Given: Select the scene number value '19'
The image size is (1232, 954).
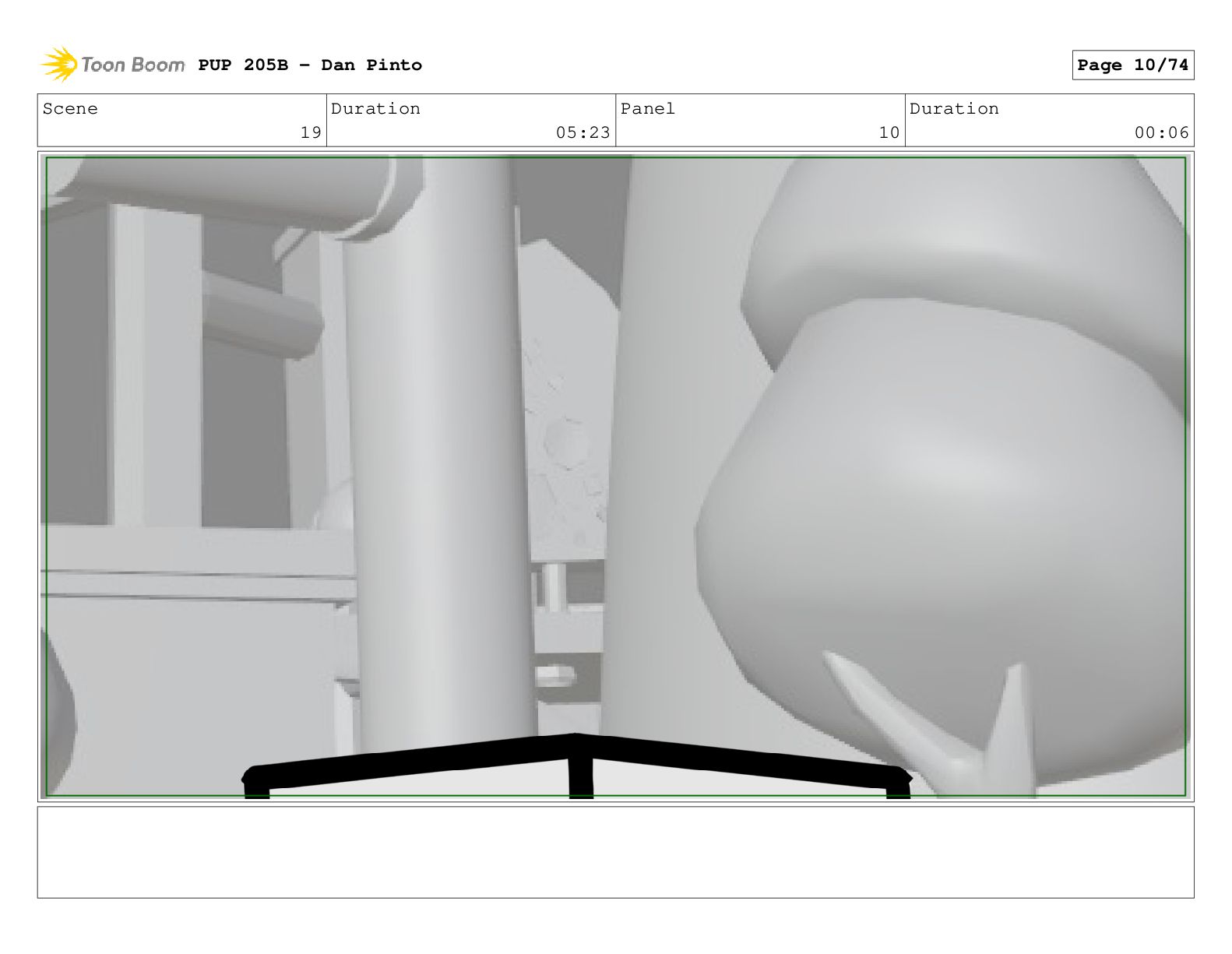Looking at the screenshot, I should coord(311,133).
